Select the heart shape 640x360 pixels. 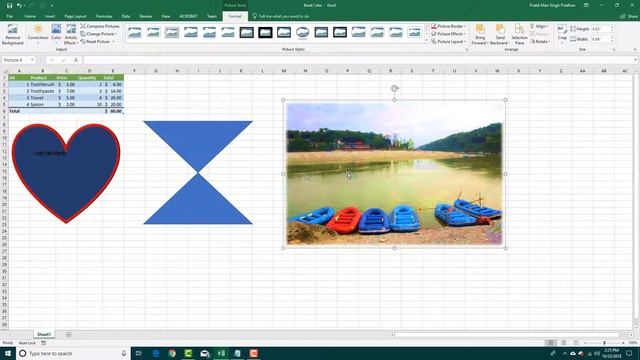coord(66,173)
